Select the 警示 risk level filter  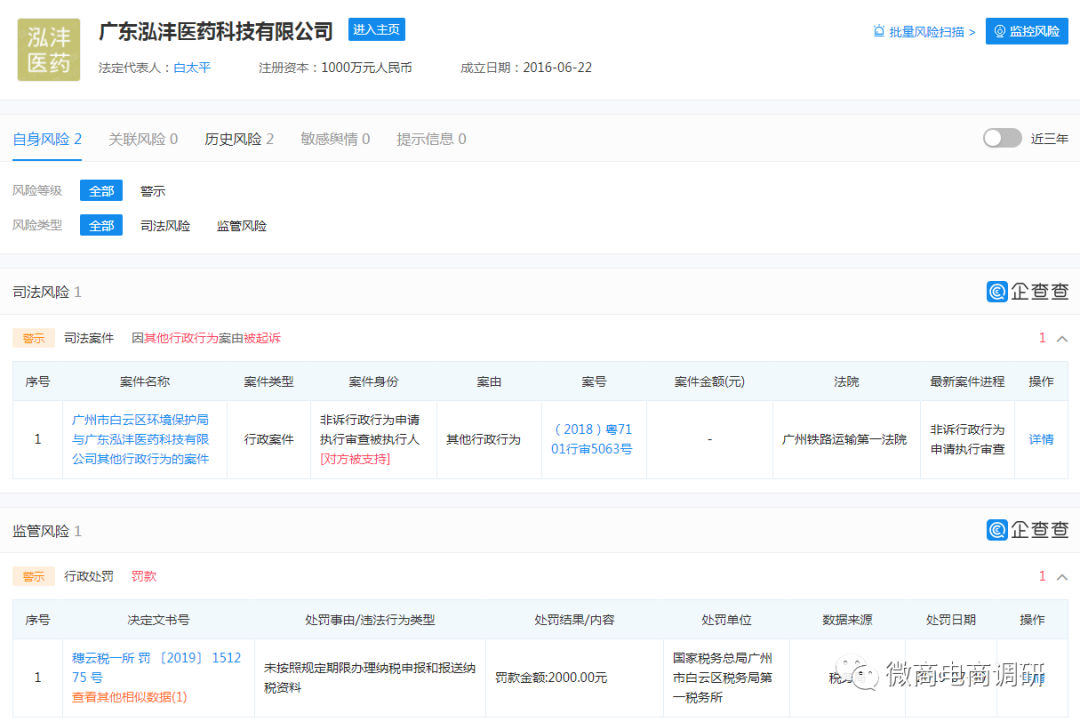[153, 191]
